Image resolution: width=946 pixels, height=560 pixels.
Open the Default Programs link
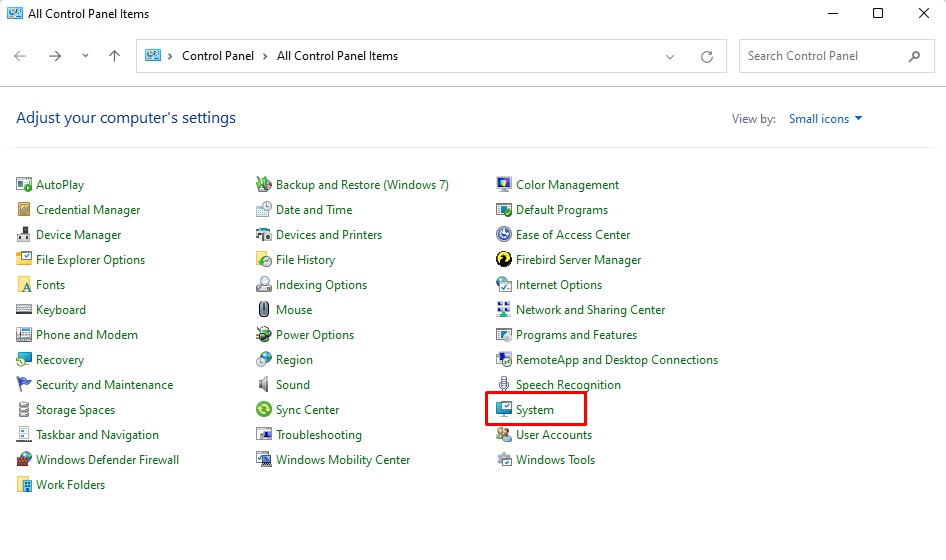click(562, 210)
